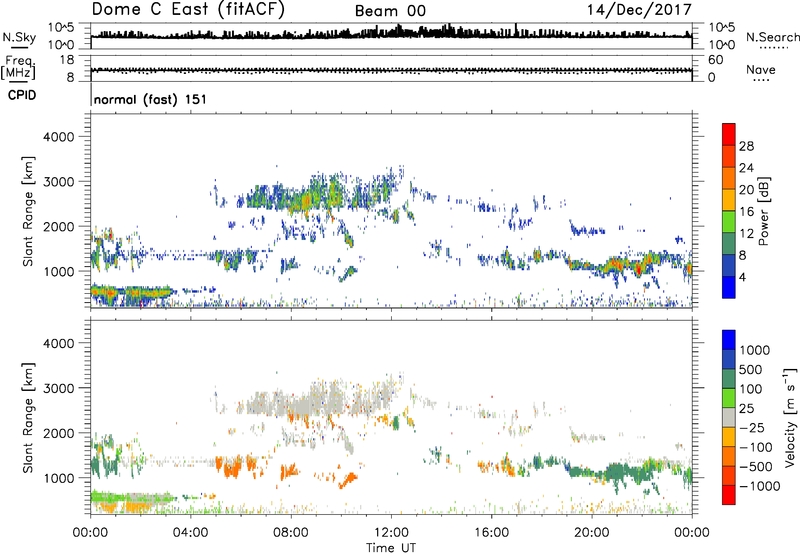
Task: Click the '12:00' time tick label
Action: click(x=391, y=532)
